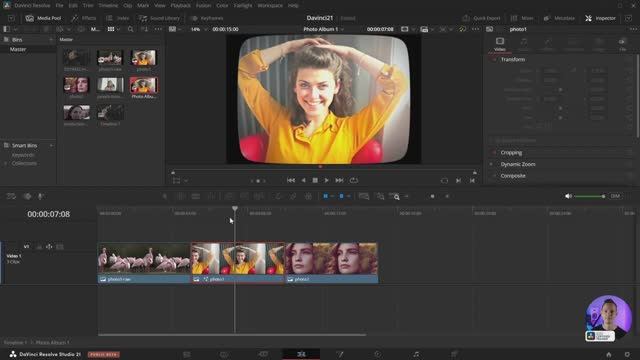Click the flag marker button

[325, 196]
